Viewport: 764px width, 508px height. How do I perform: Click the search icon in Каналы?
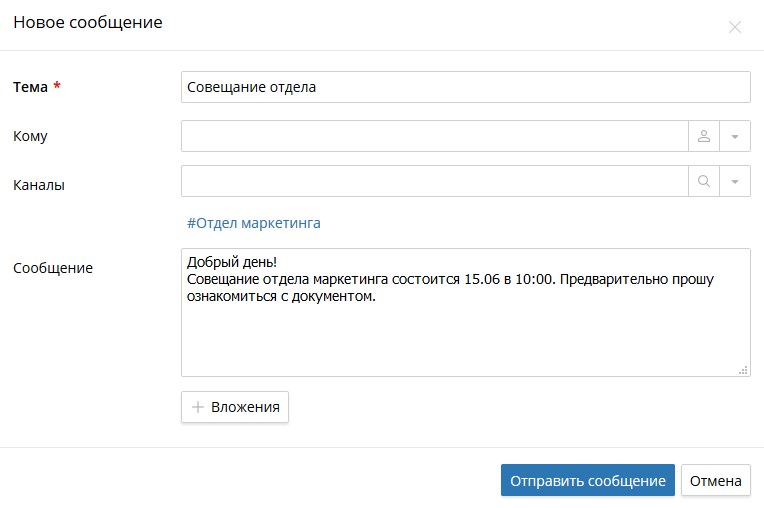point(704,181)
